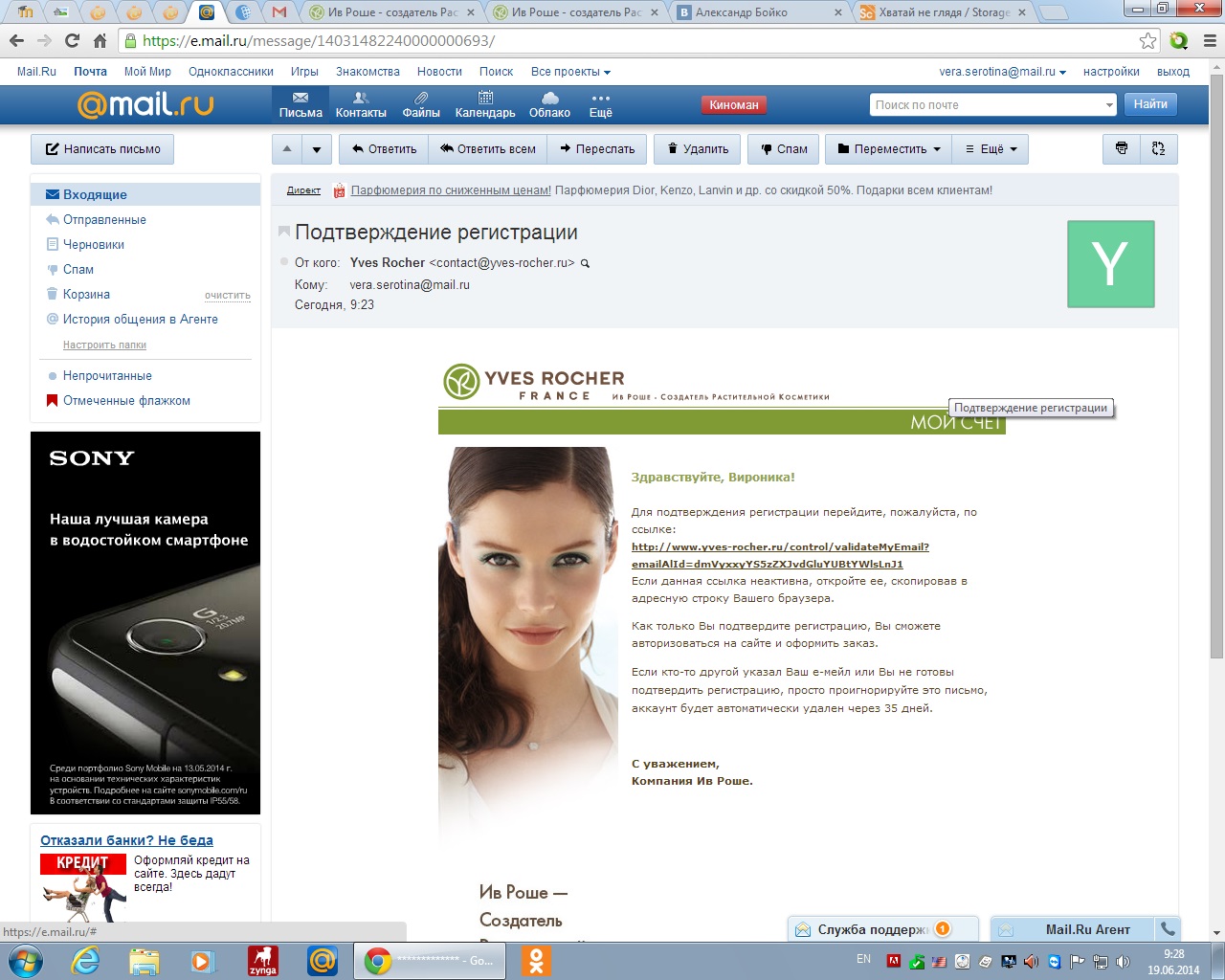Delete the email with Удалить

698,148
